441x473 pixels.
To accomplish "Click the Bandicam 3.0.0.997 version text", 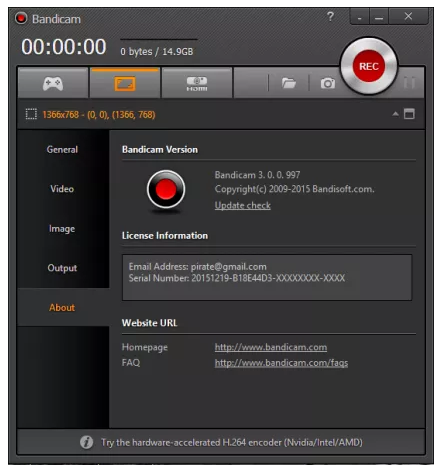I will [x=257, y=175].
